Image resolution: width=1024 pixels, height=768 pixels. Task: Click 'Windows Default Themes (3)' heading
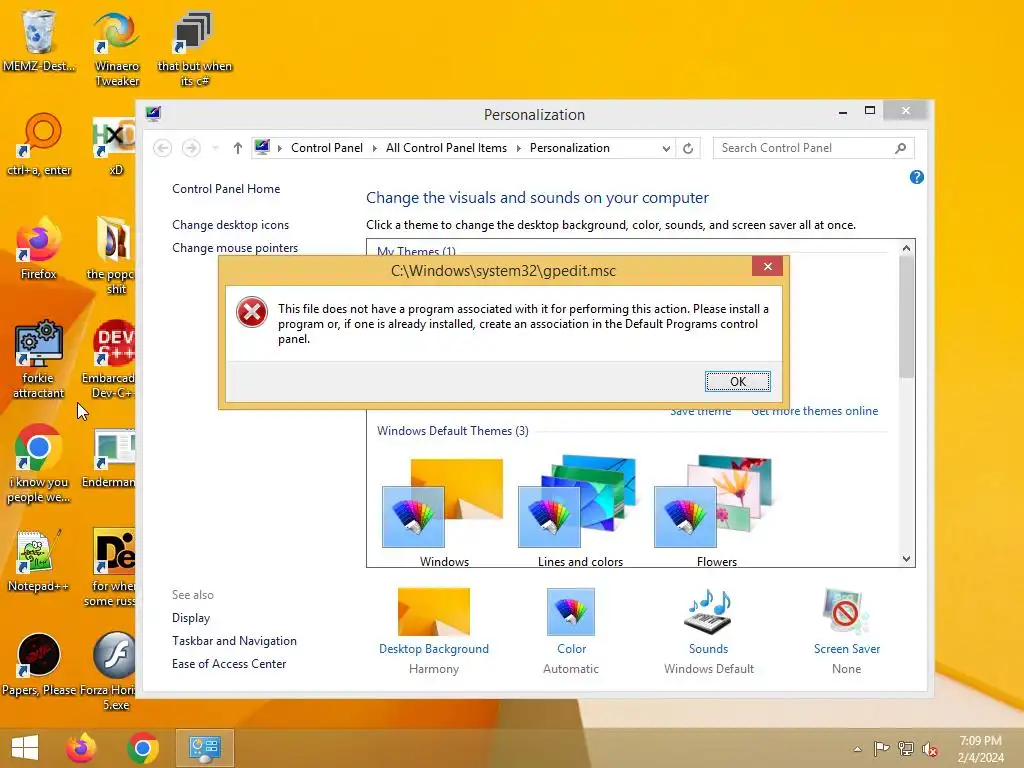click(453, 431)
